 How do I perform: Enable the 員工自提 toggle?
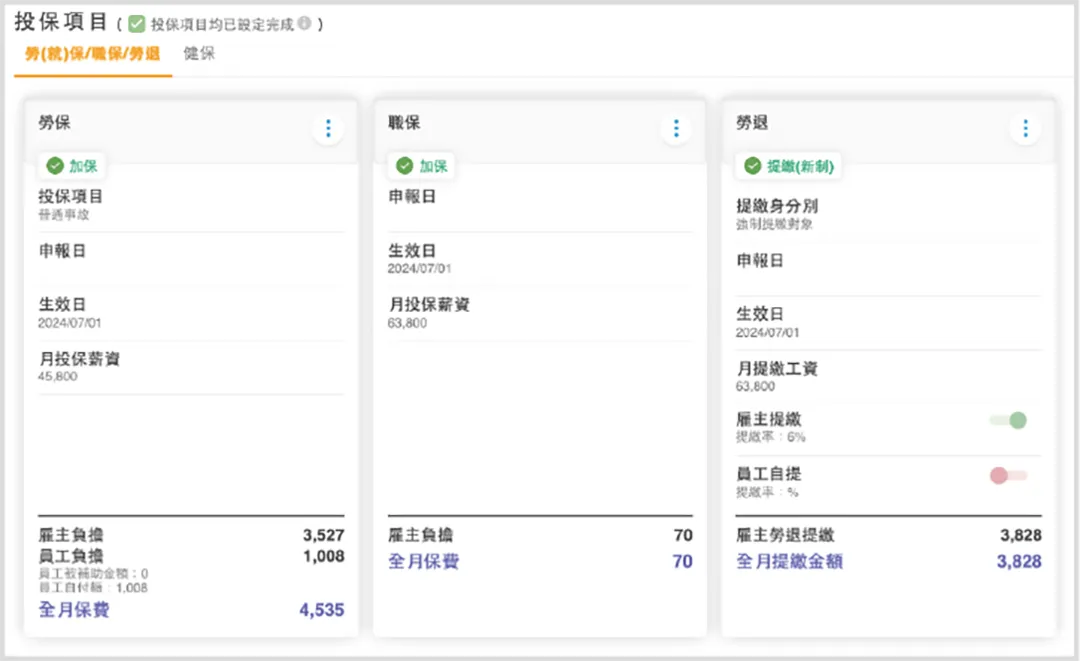1008,475
